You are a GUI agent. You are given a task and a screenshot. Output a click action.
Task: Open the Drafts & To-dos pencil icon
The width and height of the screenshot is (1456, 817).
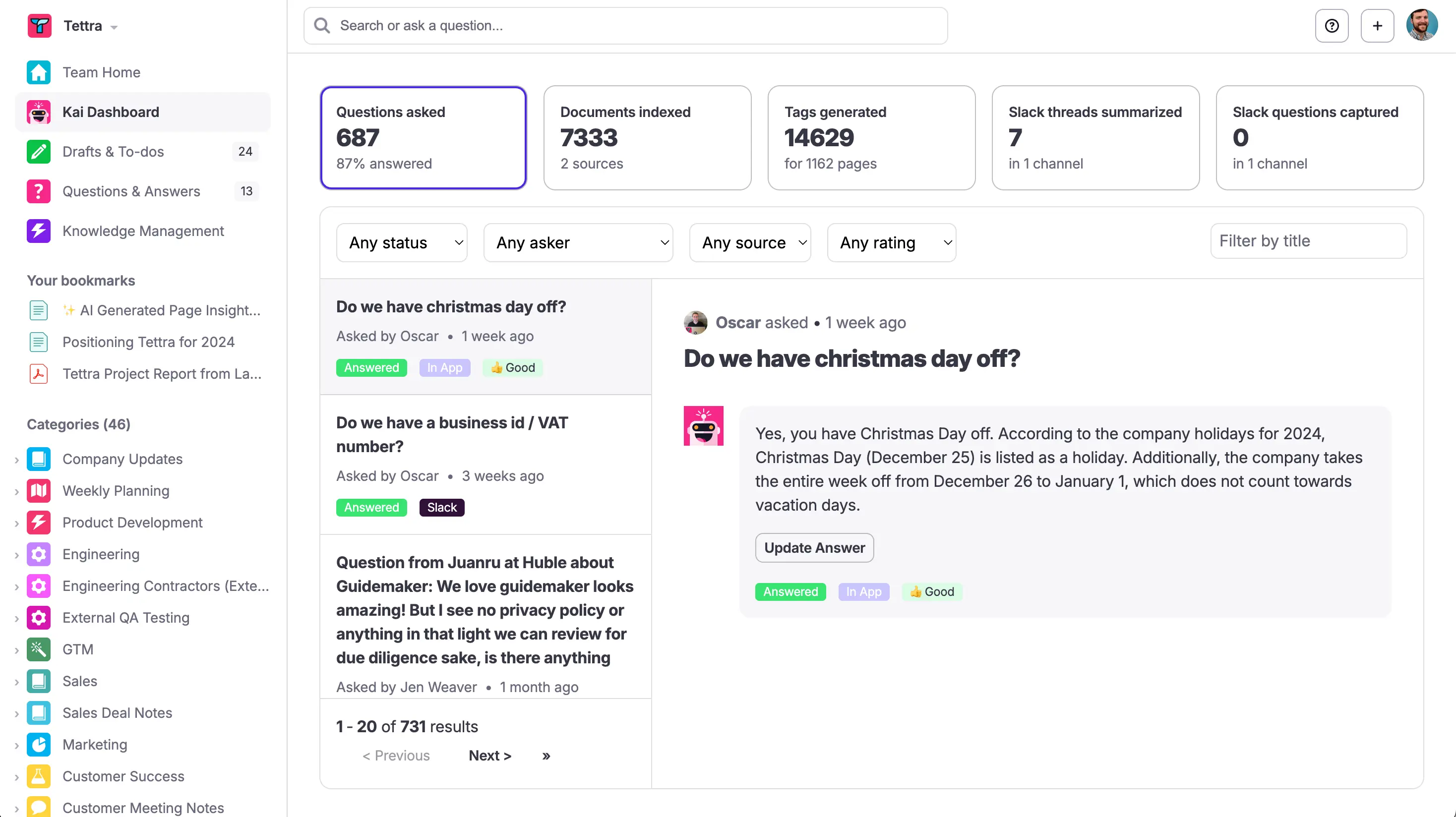click(39, 151)
